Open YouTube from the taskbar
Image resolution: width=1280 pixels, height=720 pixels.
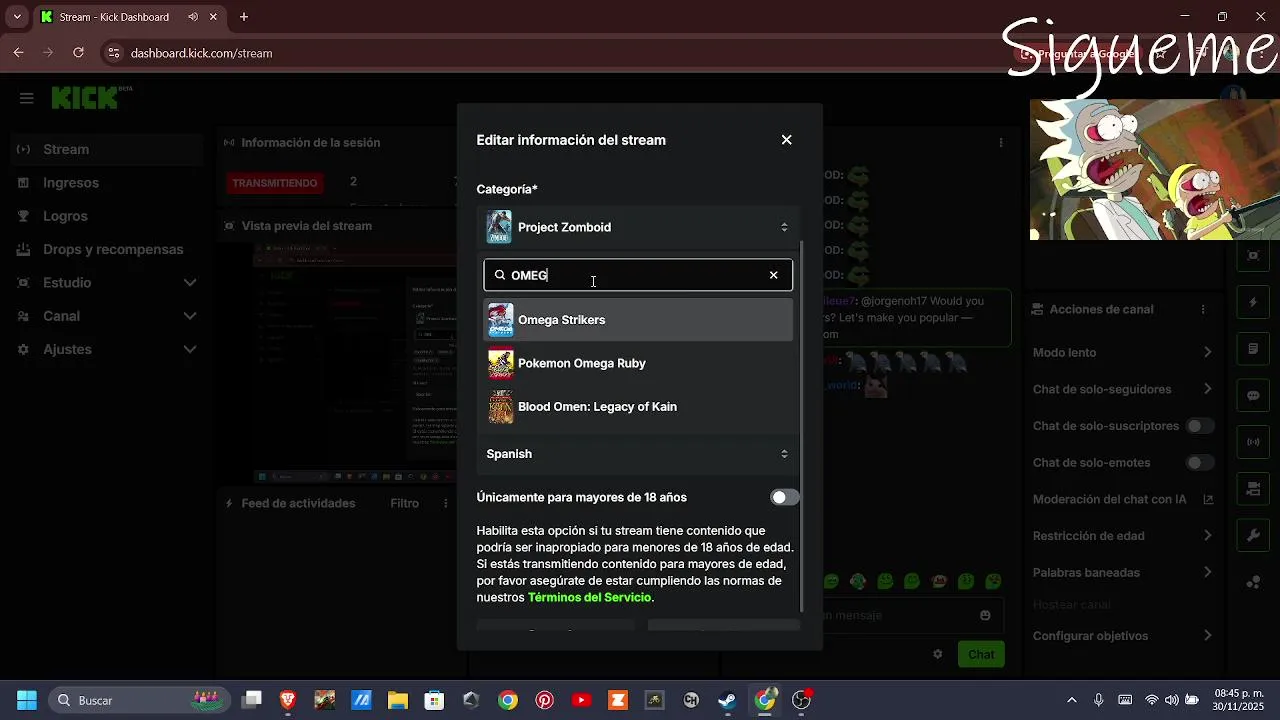(581, 700)
